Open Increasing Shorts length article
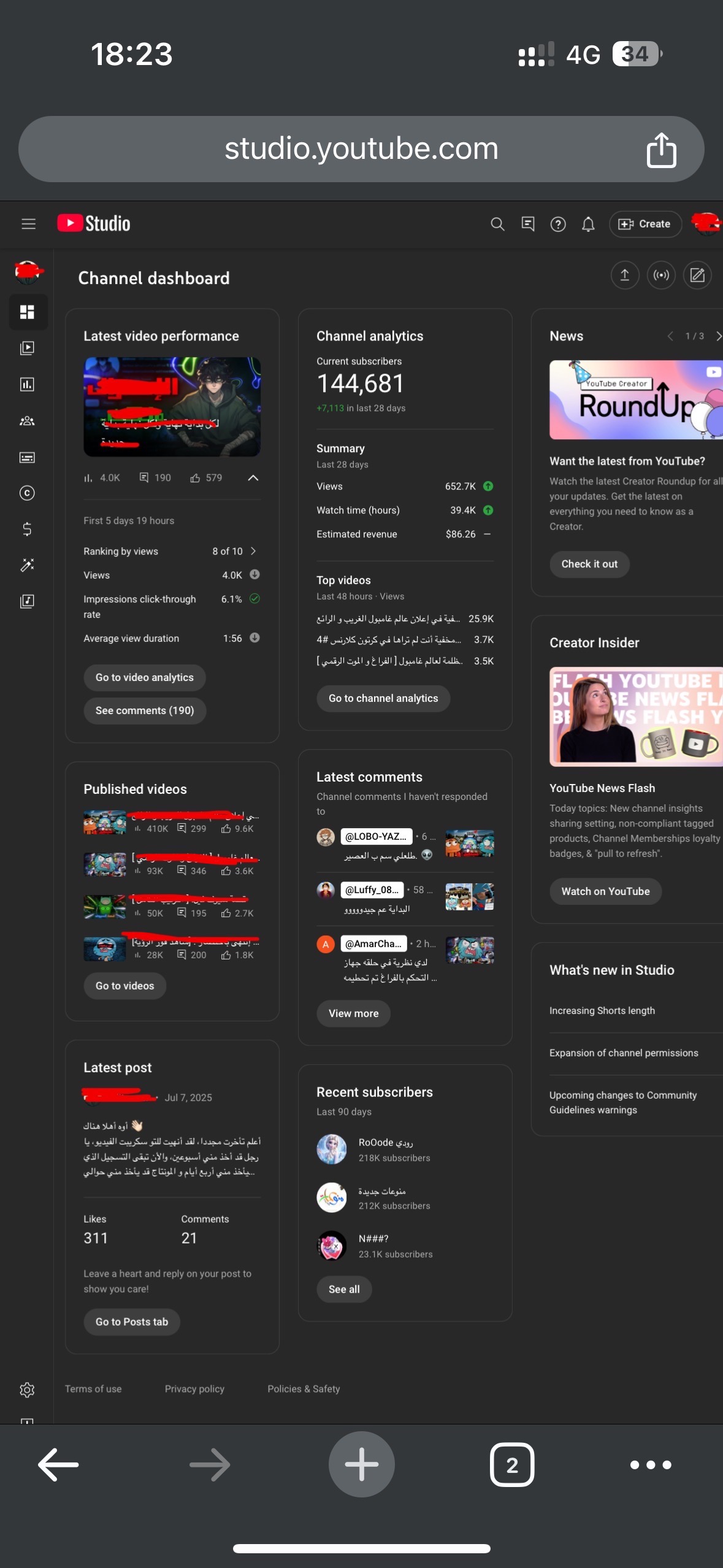723x1568 pixels. (602, 1010)
